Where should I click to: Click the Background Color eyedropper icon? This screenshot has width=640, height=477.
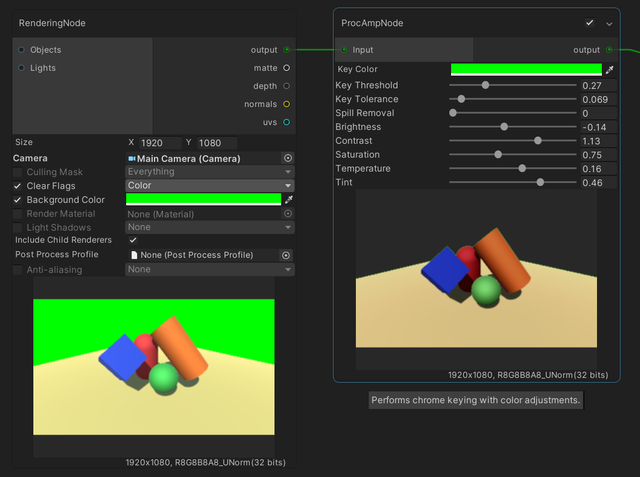289,200
